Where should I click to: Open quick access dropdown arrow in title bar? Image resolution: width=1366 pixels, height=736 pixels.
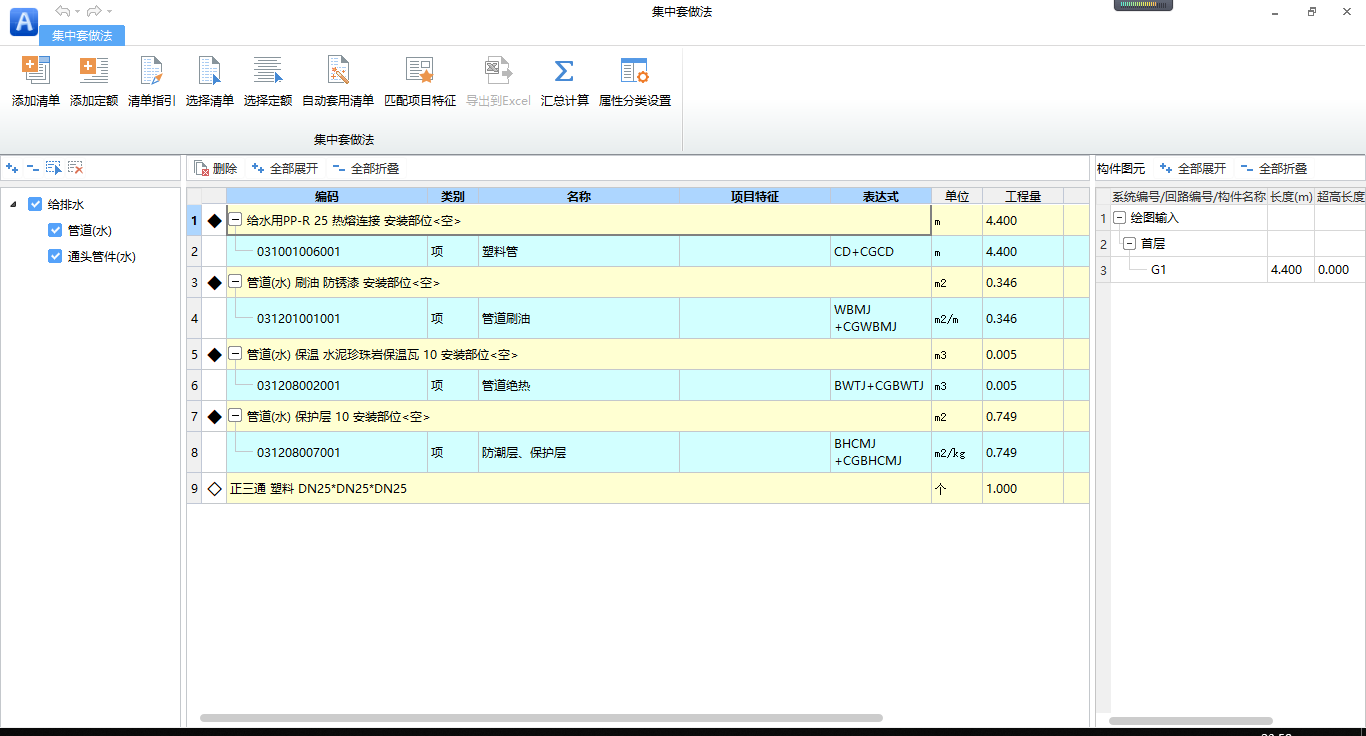pyautogui.click(x=109, y=11)
